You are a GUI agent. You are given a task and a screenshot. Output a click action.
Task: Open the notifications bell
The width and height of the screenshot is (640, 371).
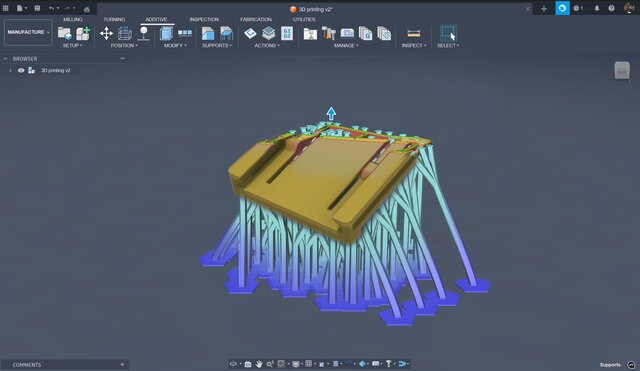597,8
